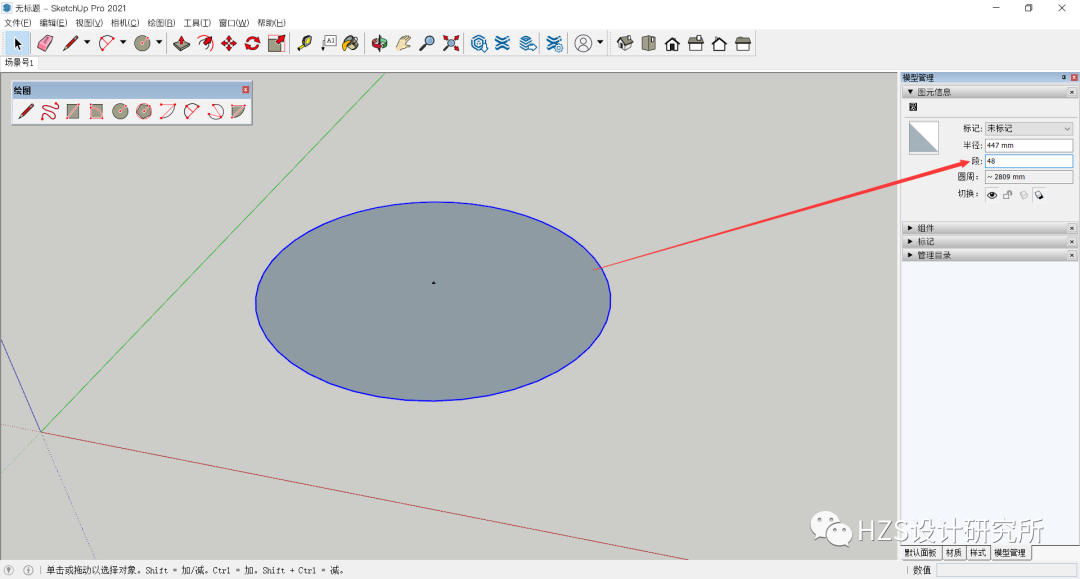Select the Freehand drawing tool
Viewport: 1080px width, 579px height.
pos(50,110)
